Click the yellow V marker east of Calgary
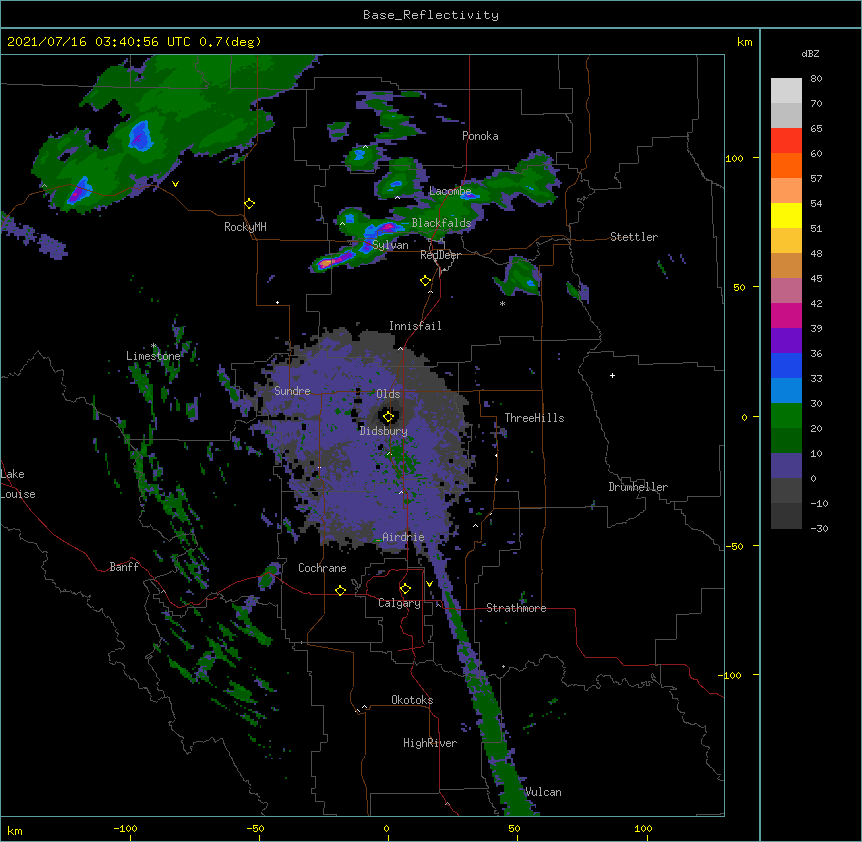The image size is (862, 842). 429,584
